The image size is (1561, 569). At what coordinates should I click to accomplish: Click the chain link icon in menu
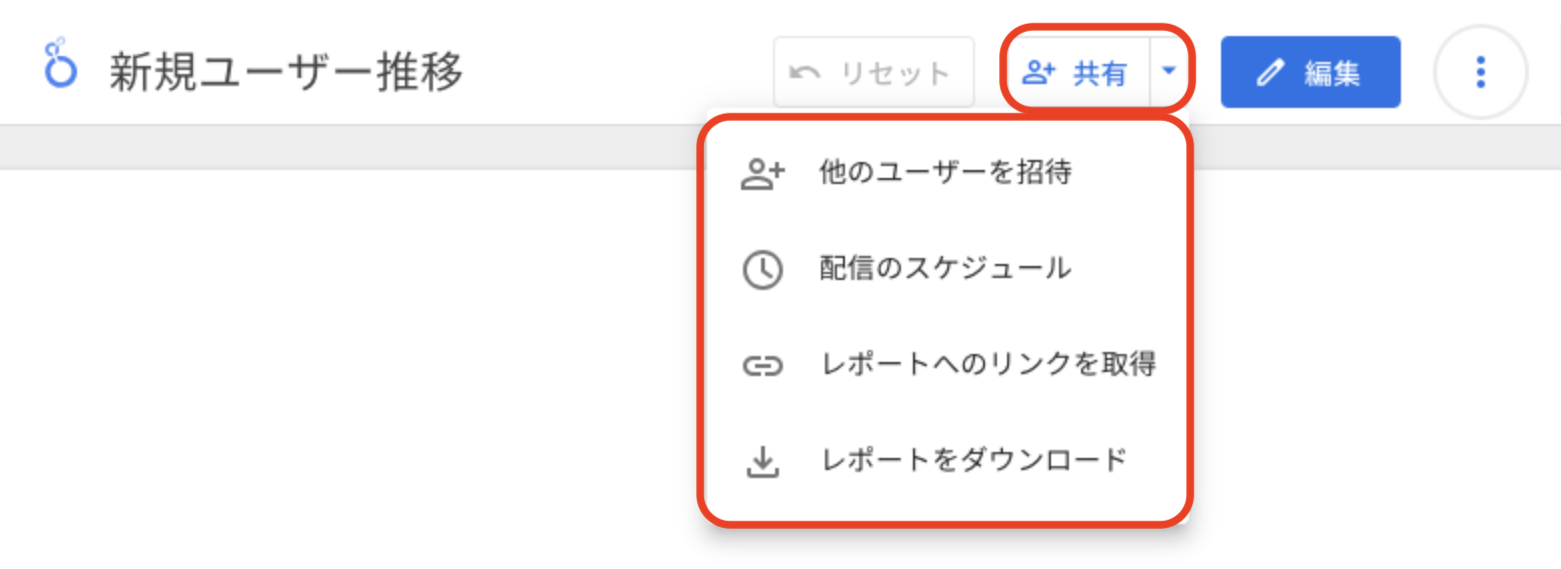tap(762, 366)
